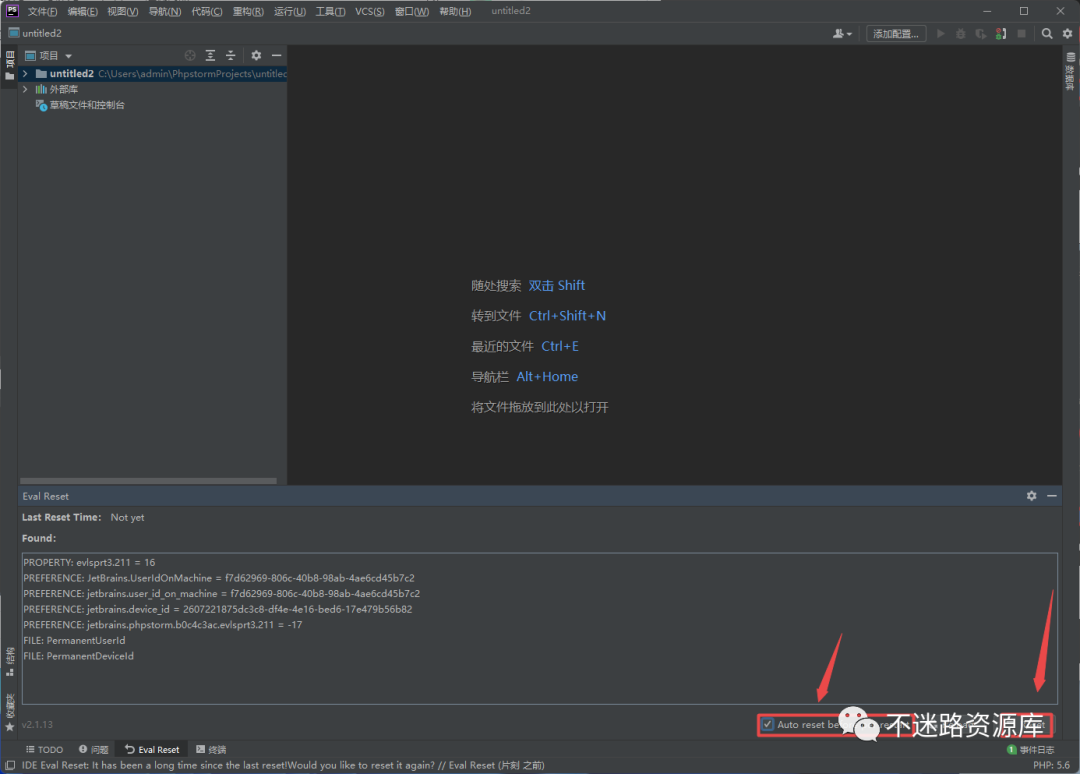Toggle the Auto reset checkbox
Image resolution: width=1080 pixels, height=774 pixels.
coord(768,724)
